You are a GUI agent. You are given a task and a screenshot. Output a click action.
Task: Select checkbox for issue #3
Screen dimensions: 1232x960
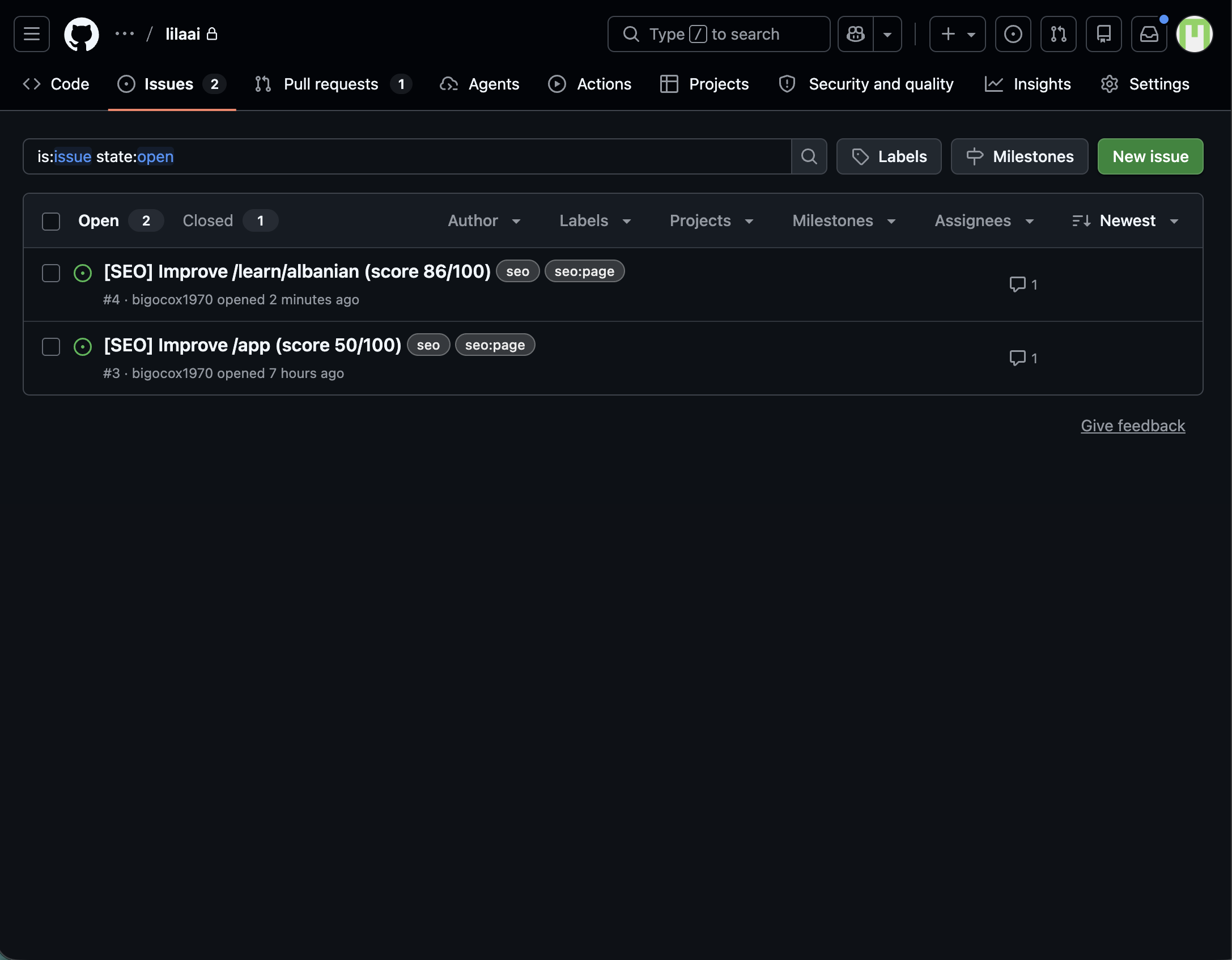tap(51, 347)
